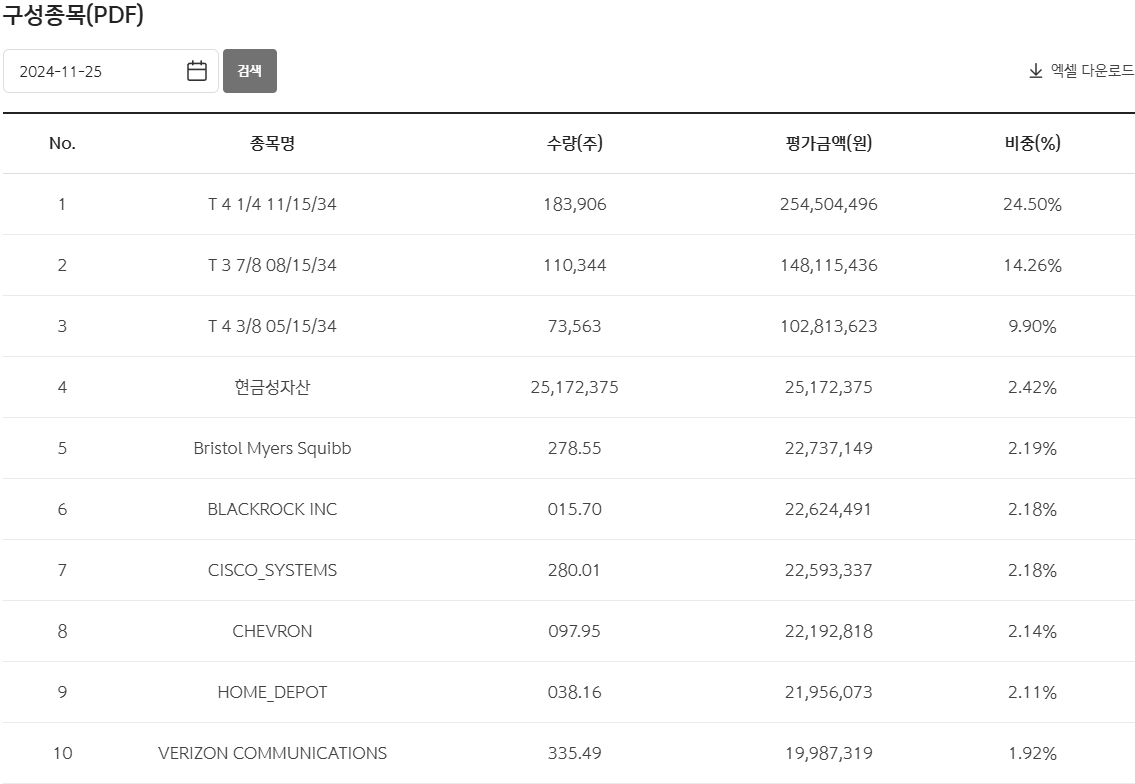Click the No. column header
Screen dimensions: 1135x784
point(62,143)
